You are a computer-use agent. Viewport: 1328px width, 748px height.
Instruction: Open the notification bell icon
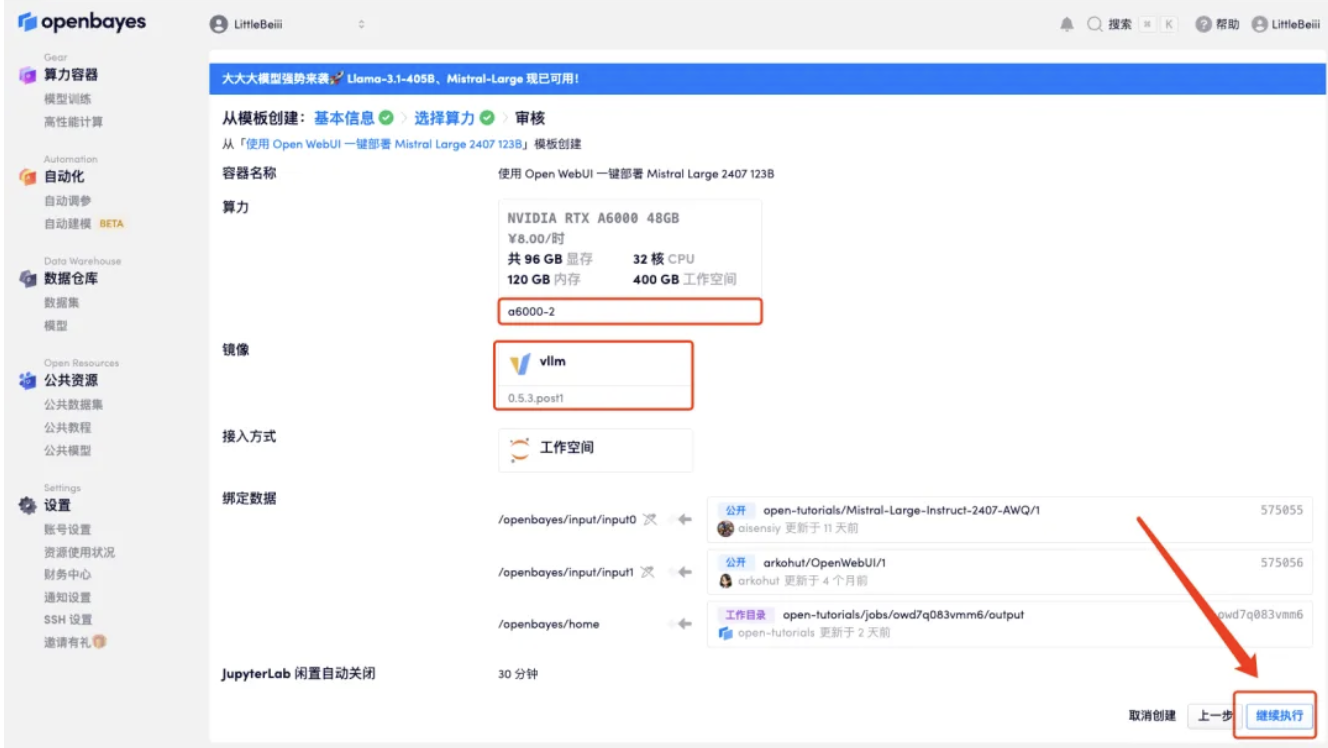[x=1067, y=25]
